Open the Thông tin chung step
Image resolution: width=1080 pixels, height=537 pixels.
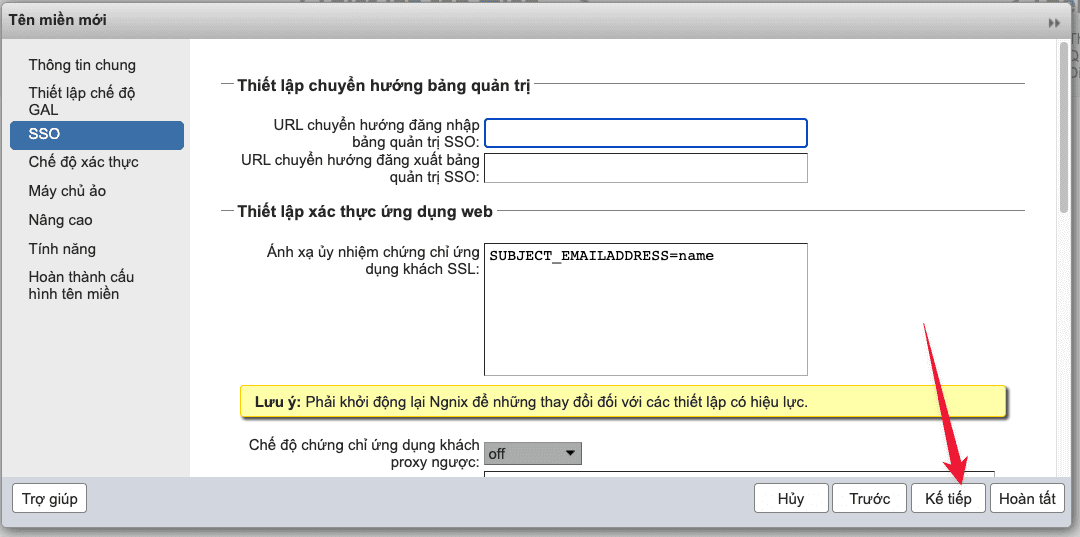pyautogui.click(x=82, y=65)
